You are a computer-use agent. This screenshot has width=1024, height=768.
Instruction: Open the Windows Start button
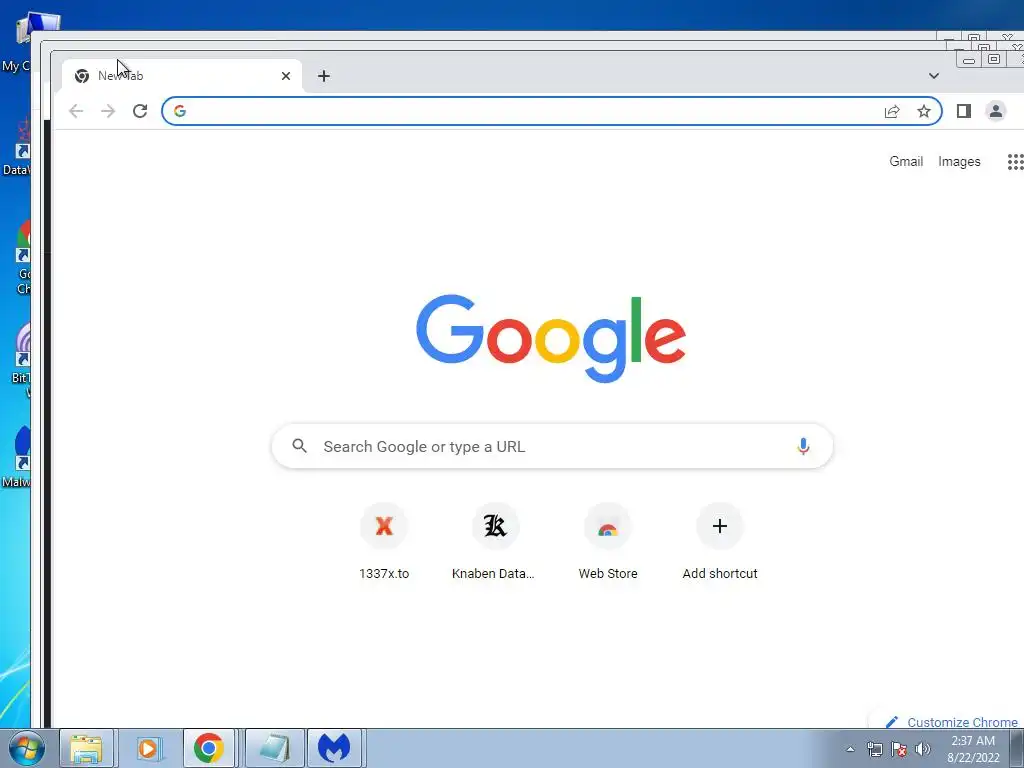click(26, 748)
